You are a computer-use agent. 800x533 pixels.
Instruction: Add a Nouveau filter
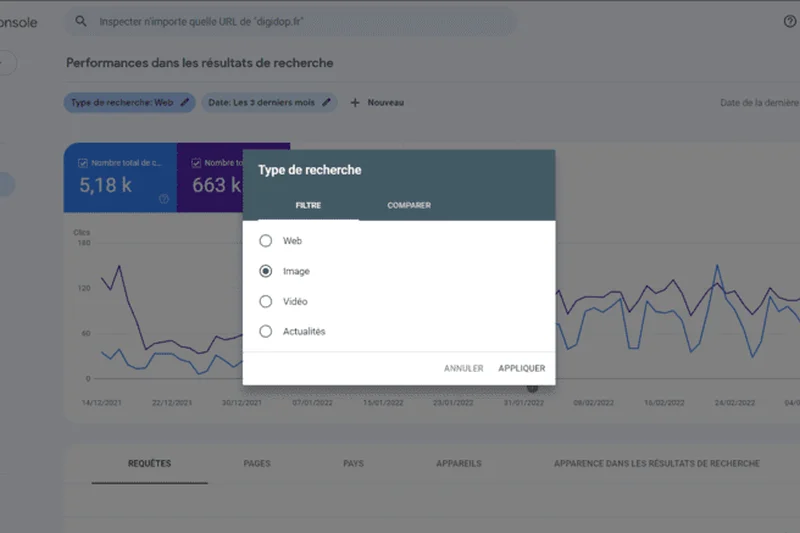coord(378,103)
